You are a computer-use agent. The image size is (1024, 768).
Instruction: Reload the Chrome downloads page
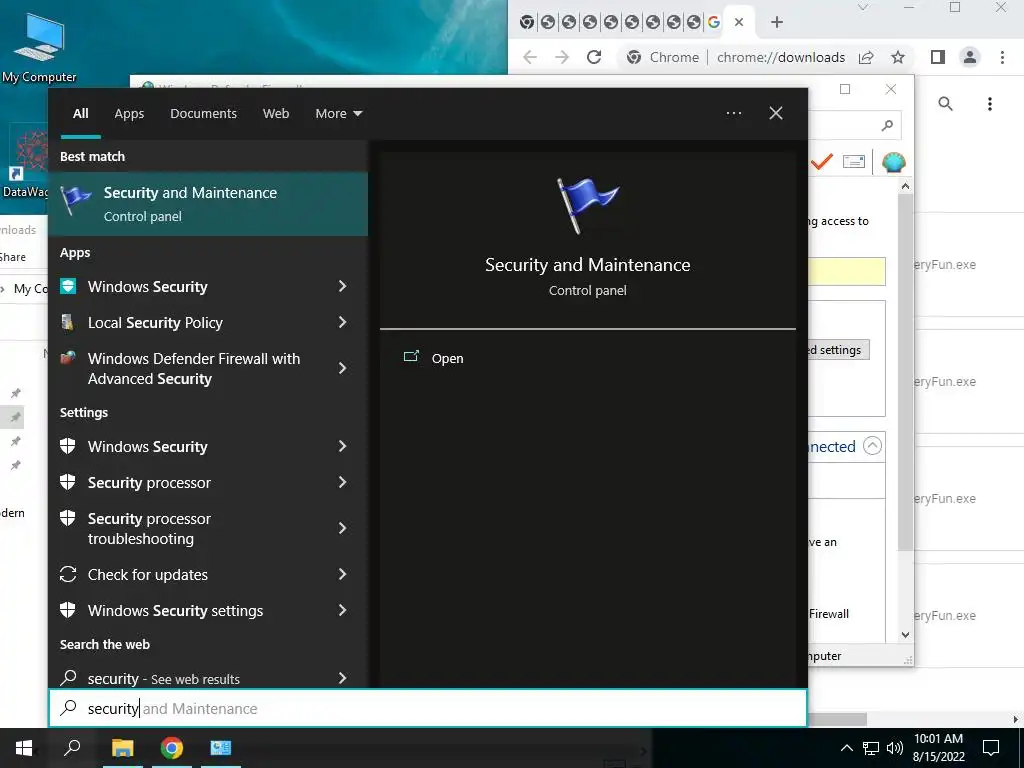click(x=594, y=57)
